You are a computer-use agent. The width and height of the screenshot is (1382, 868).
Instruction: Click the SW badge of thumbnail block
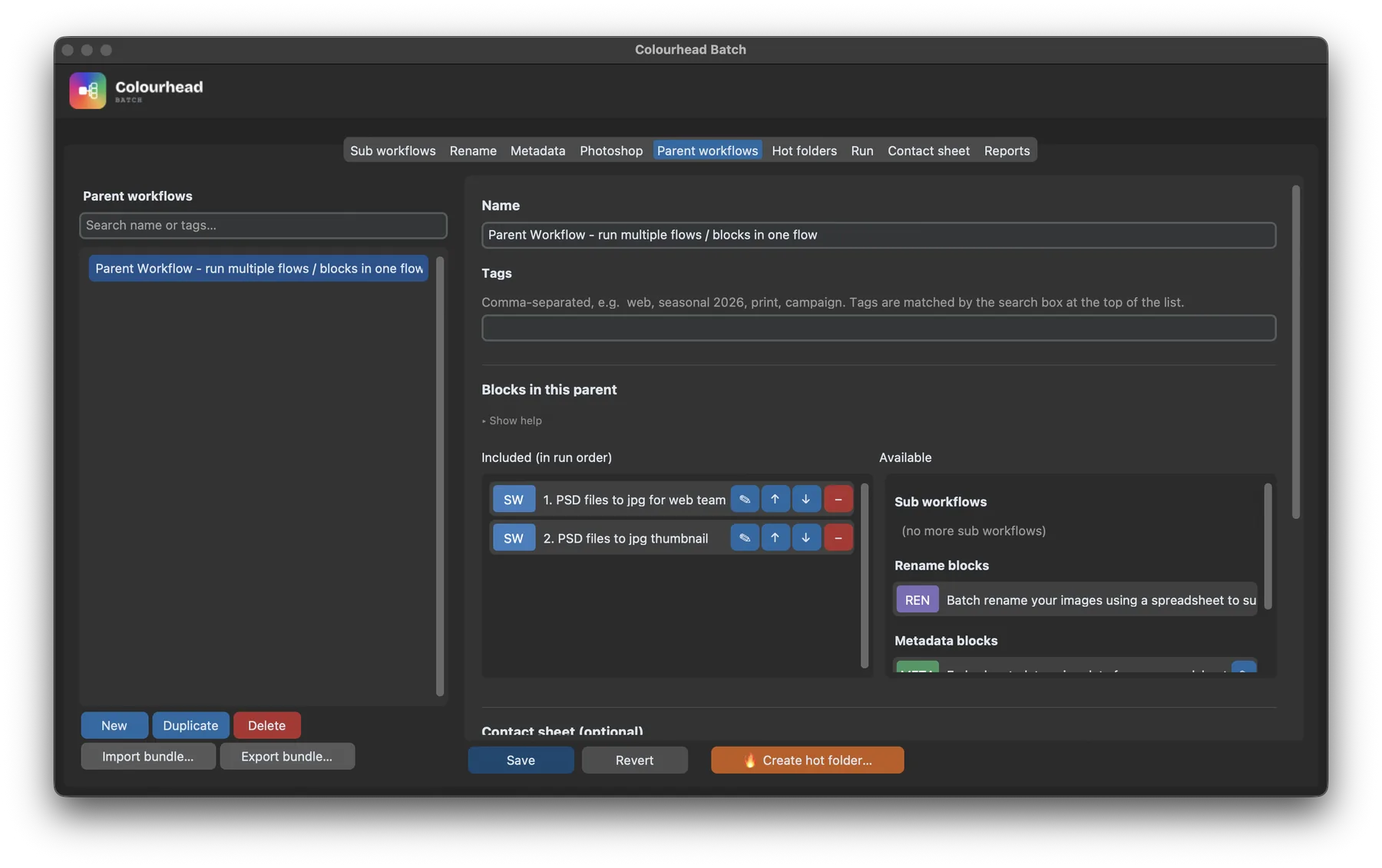click(x=514, y=537)
